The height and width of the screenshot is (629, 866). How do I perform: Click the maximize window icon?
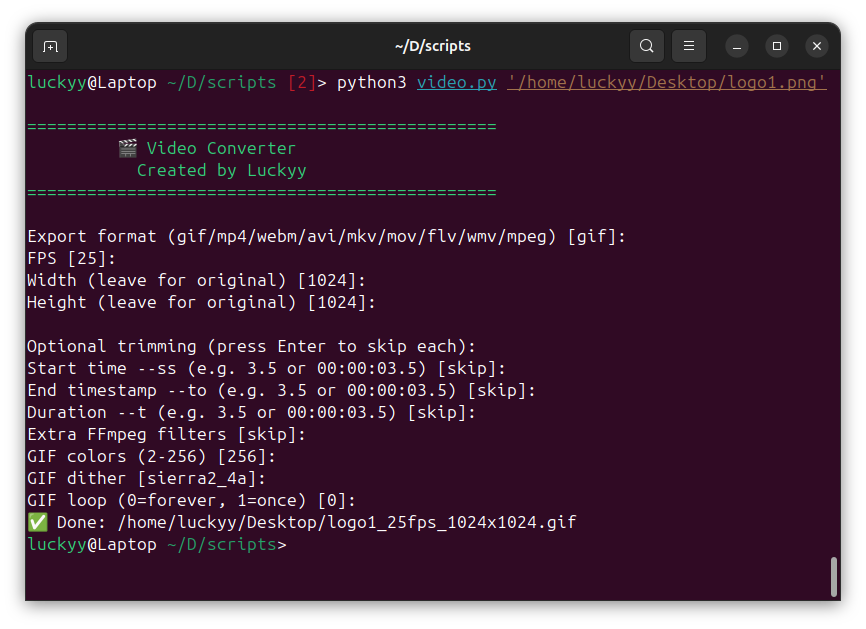click(777, 46)
